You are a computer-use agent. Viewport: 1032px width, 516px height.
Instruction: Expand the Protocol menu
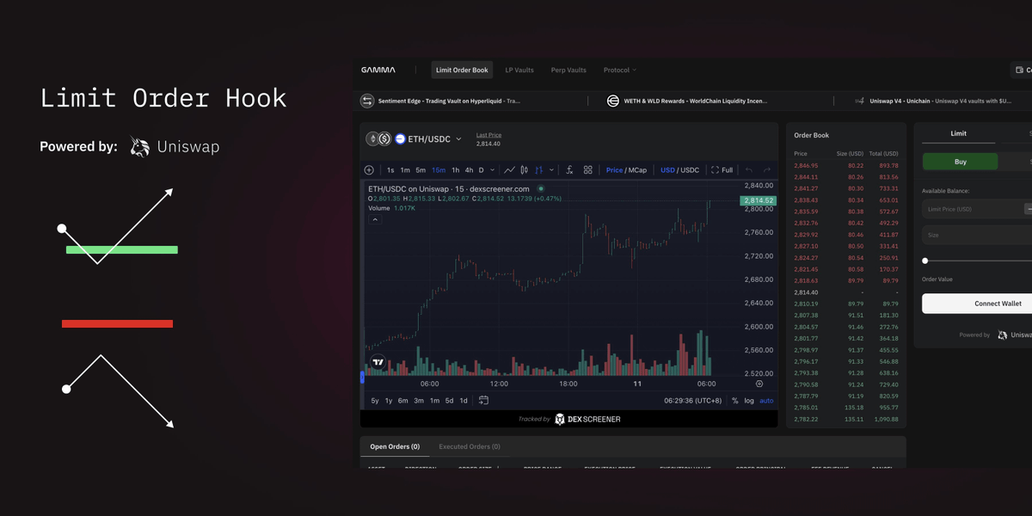pos(620,70)
